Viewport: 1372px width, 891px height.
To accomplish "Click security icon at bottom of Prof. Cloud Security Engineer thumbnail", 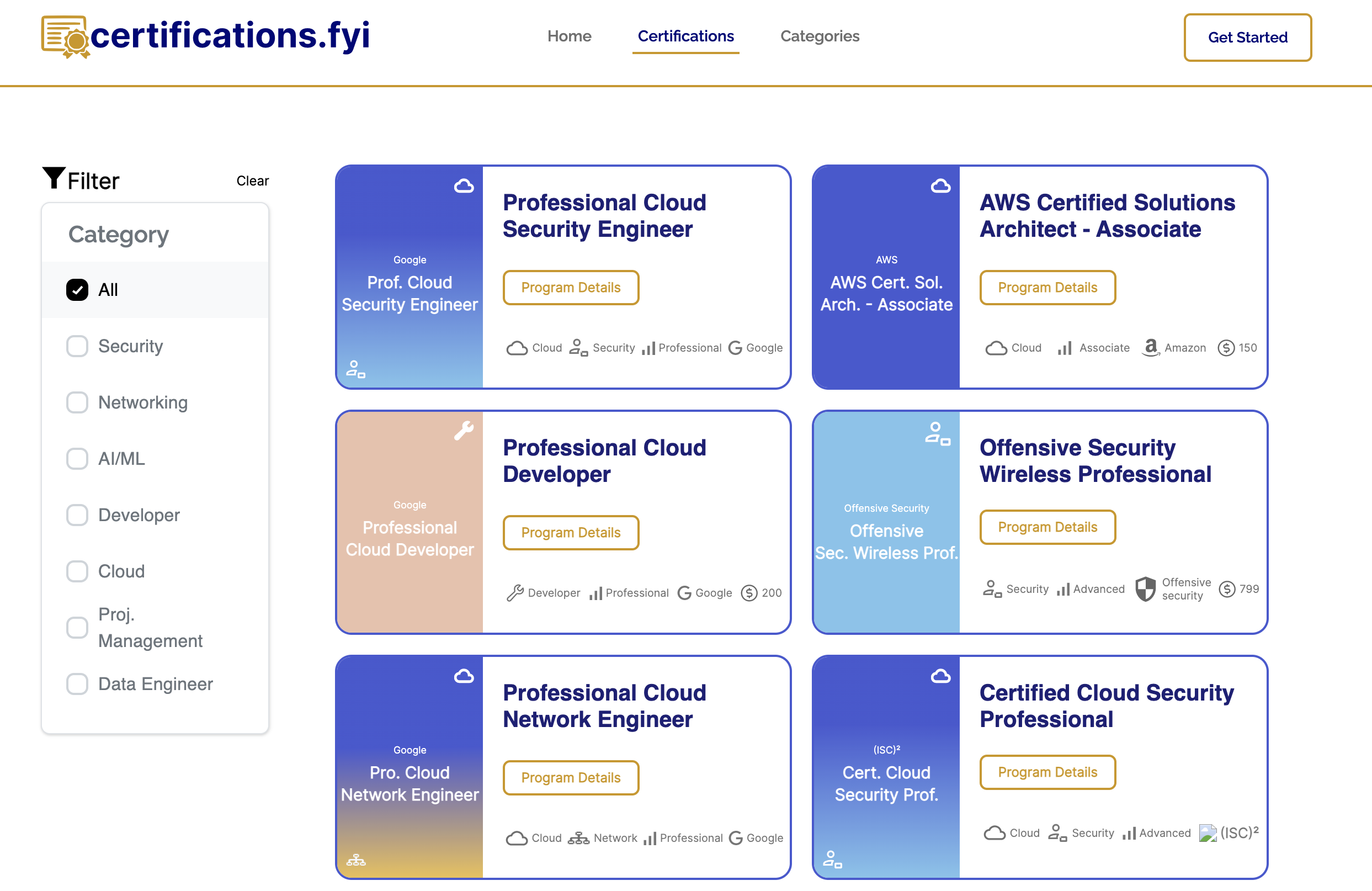I will [355, 369].
